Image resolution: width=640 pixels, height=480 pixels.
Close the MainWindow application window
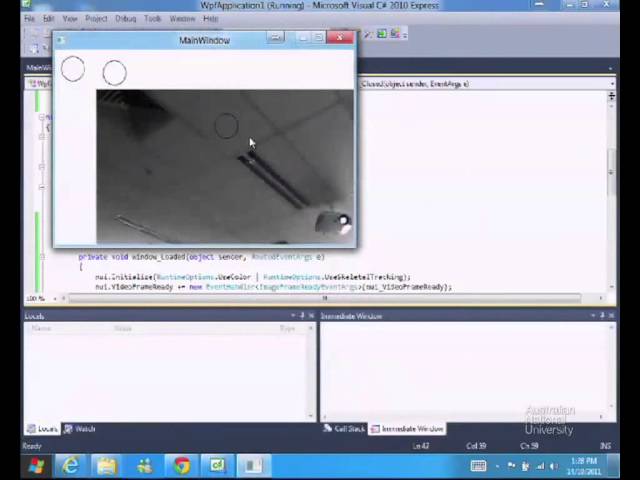(x=340, y=38)
